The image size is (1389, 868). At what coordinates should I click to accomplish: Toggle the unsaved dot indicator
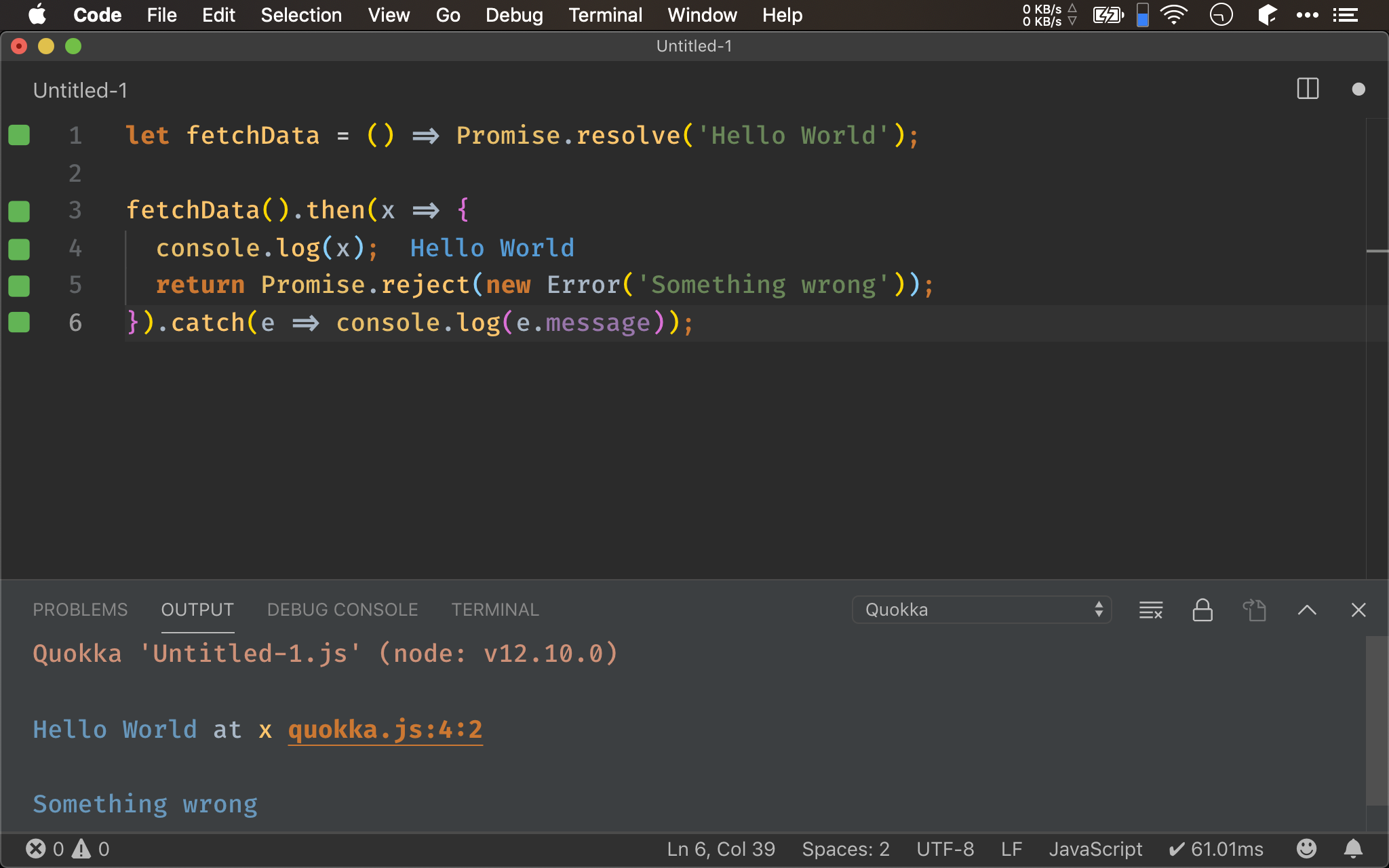[x=1358, y=89]
